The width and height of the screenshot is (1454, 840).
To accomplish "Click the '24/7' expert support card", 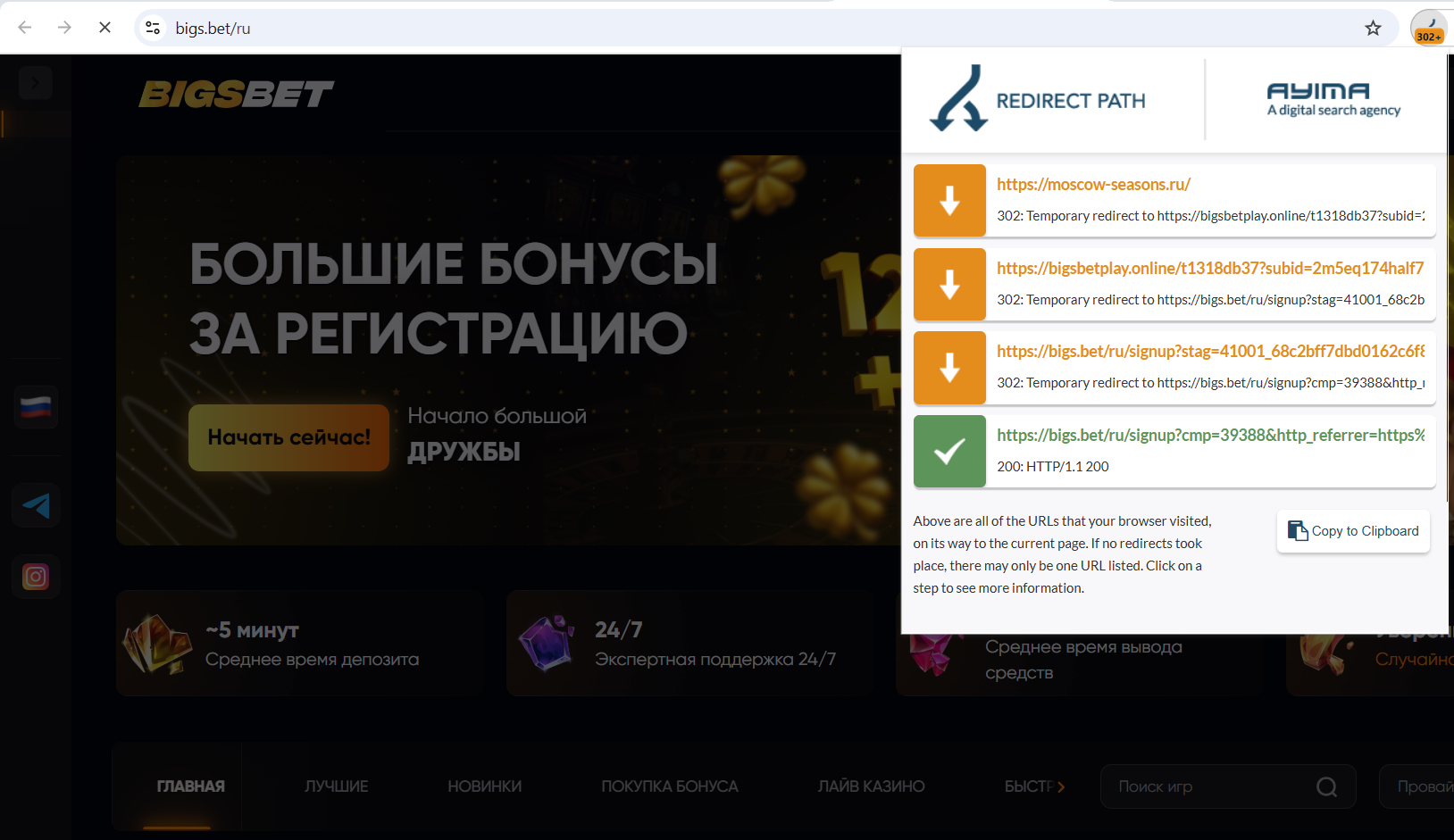I will pos(689,643).
